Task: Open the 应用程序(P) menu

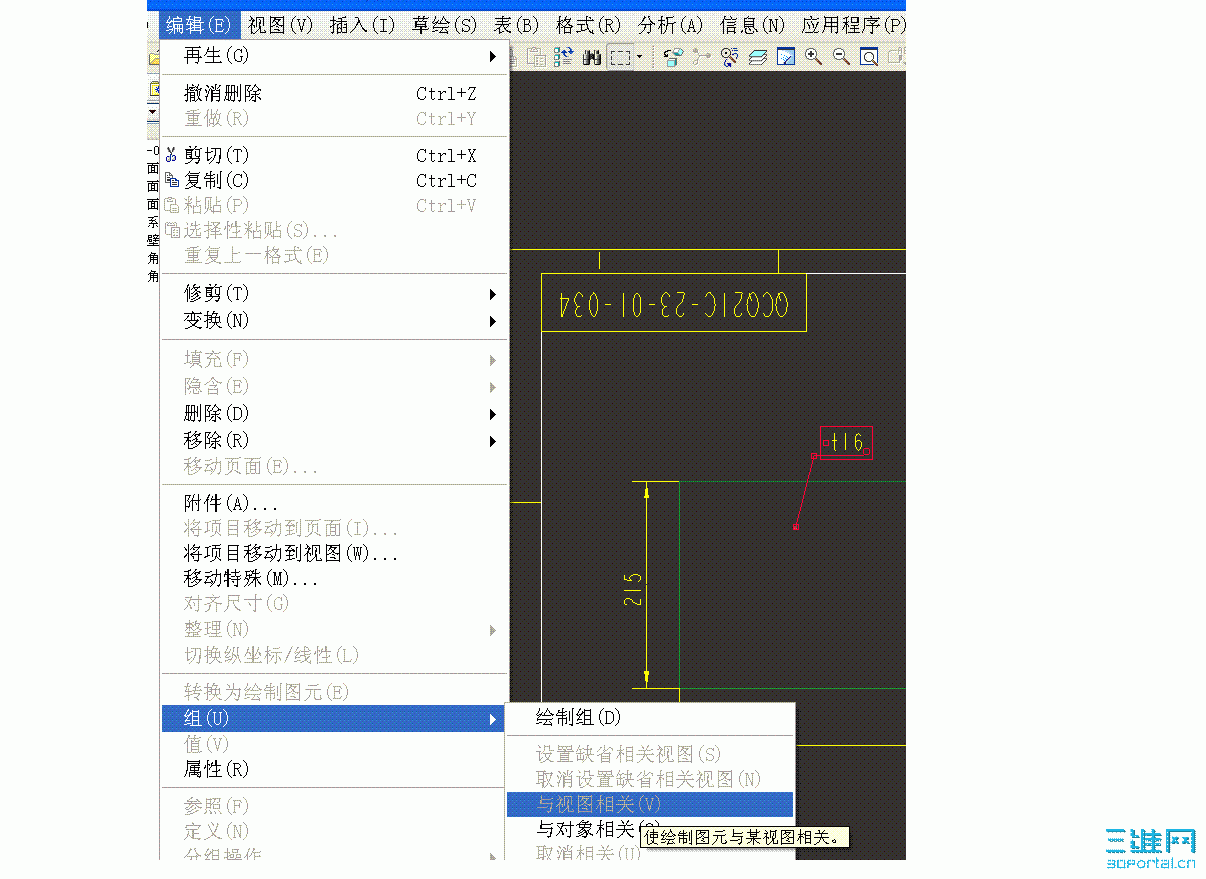Action: (x=853, y=25)
